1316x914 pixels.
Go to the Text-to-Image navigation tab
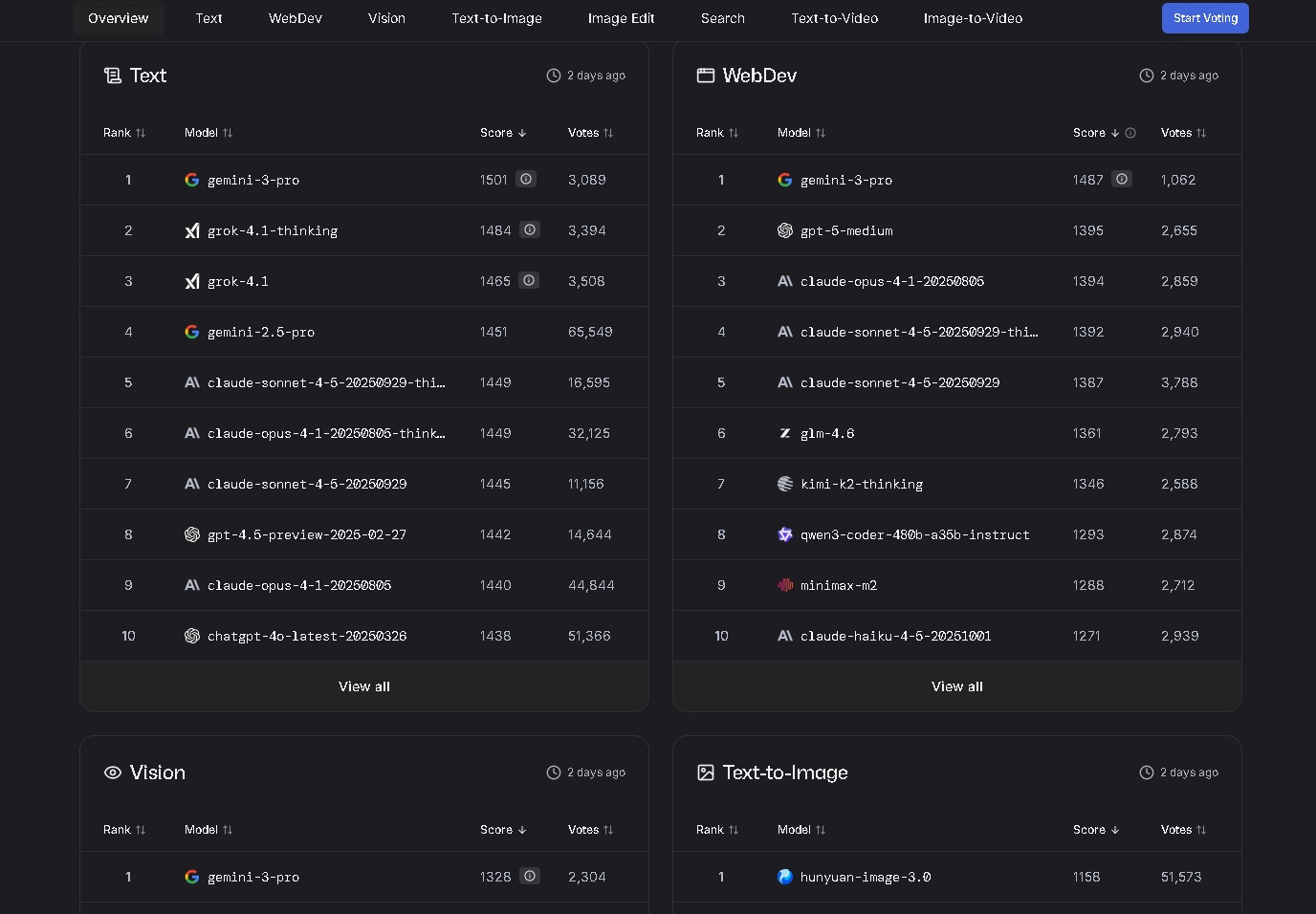click(497, 18)
